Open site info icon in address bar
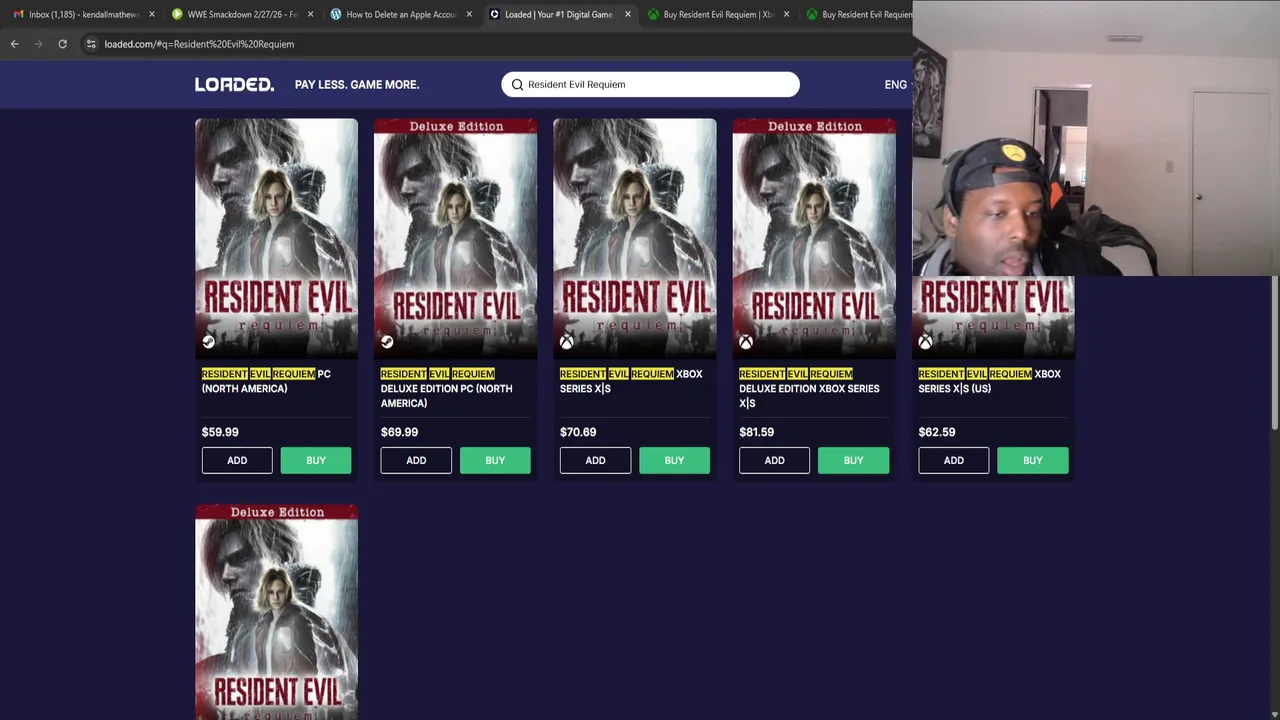Screen dimensions: 1280x720 point(91,44)
